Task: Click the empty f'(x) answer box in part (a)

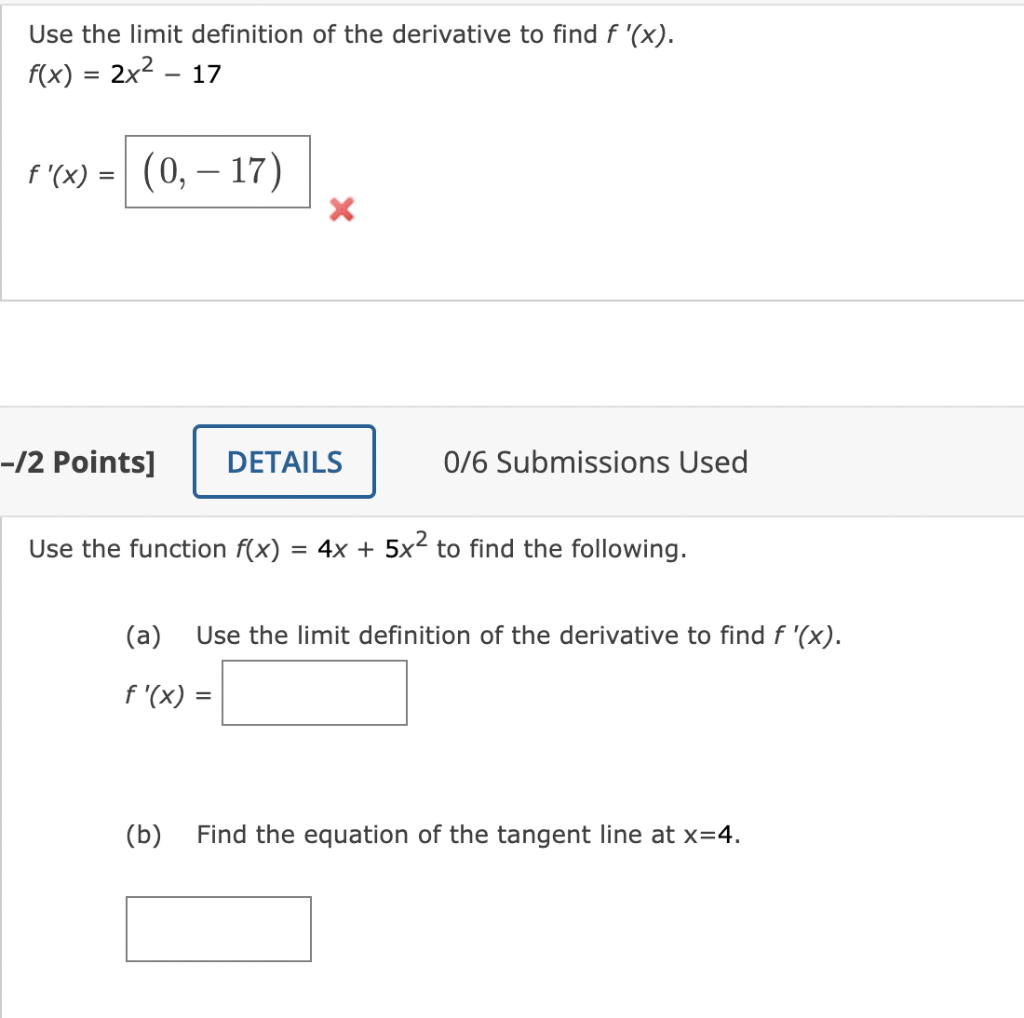Action: (x=314, y=692)
